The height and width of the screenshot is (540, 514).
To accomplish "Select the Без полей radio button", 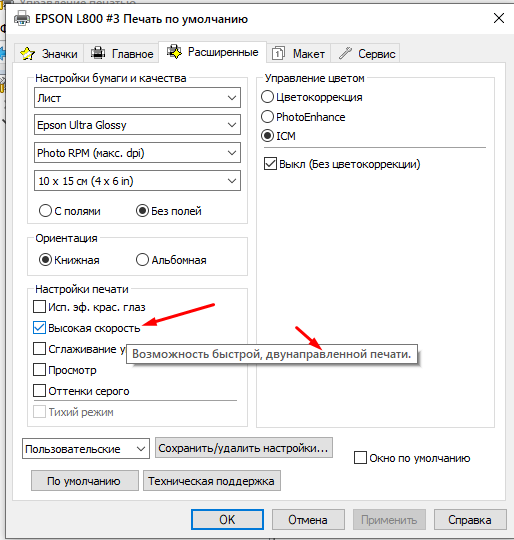I will click(142, 211).
